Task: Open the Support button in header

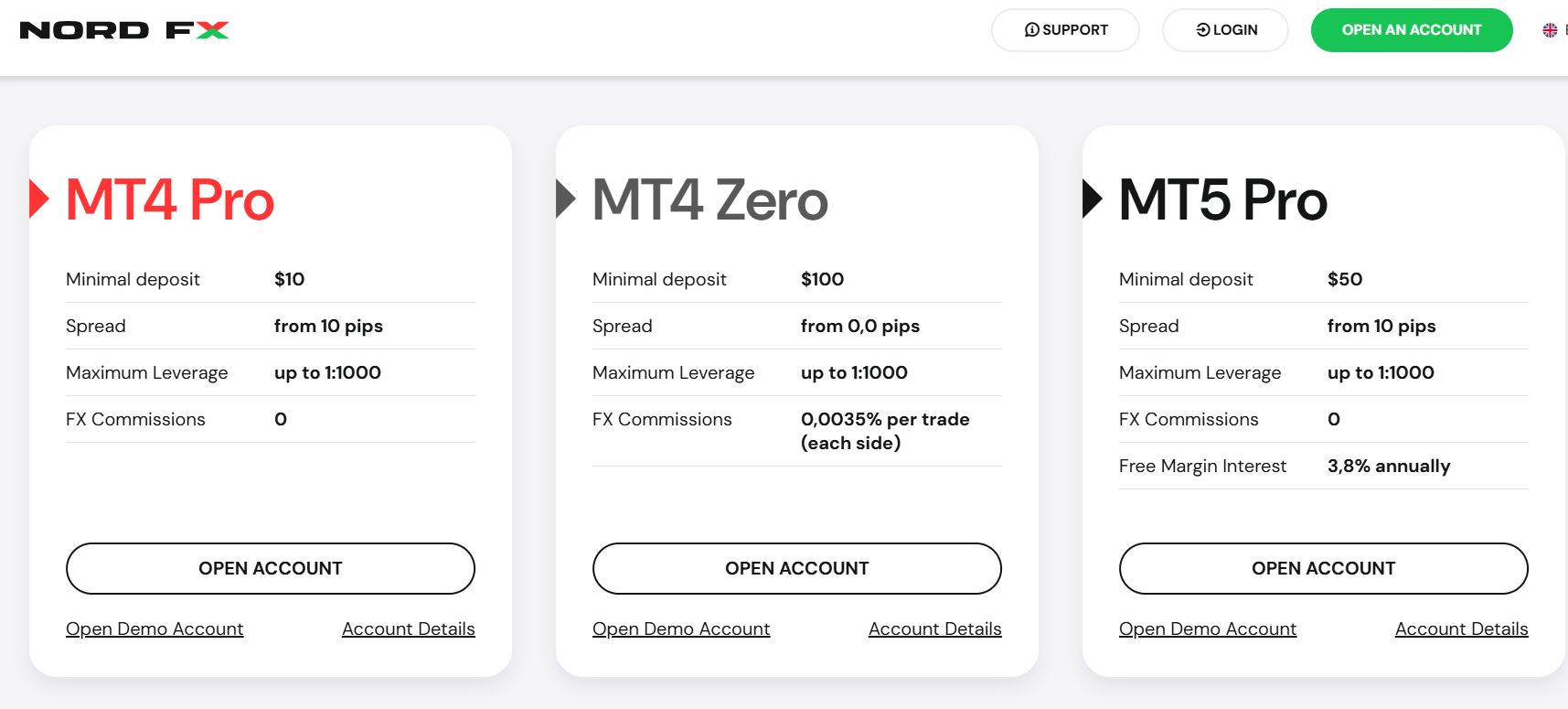Action: tap(1065, 30)
